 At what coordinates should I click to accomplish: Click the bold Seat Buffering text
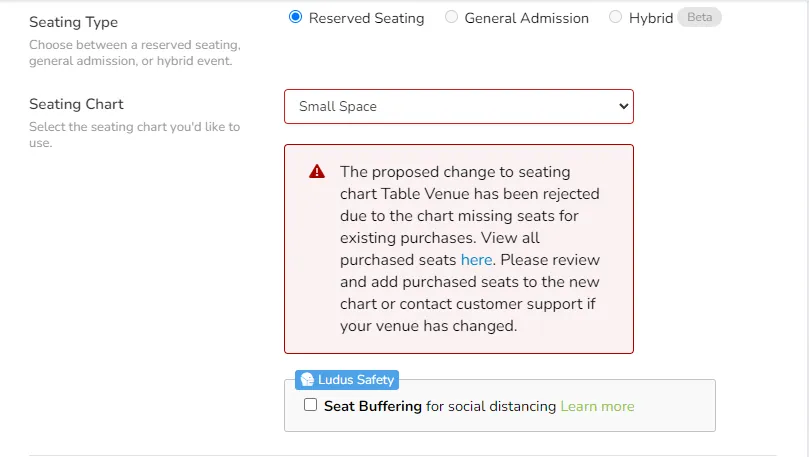click(x=373, y=406)
